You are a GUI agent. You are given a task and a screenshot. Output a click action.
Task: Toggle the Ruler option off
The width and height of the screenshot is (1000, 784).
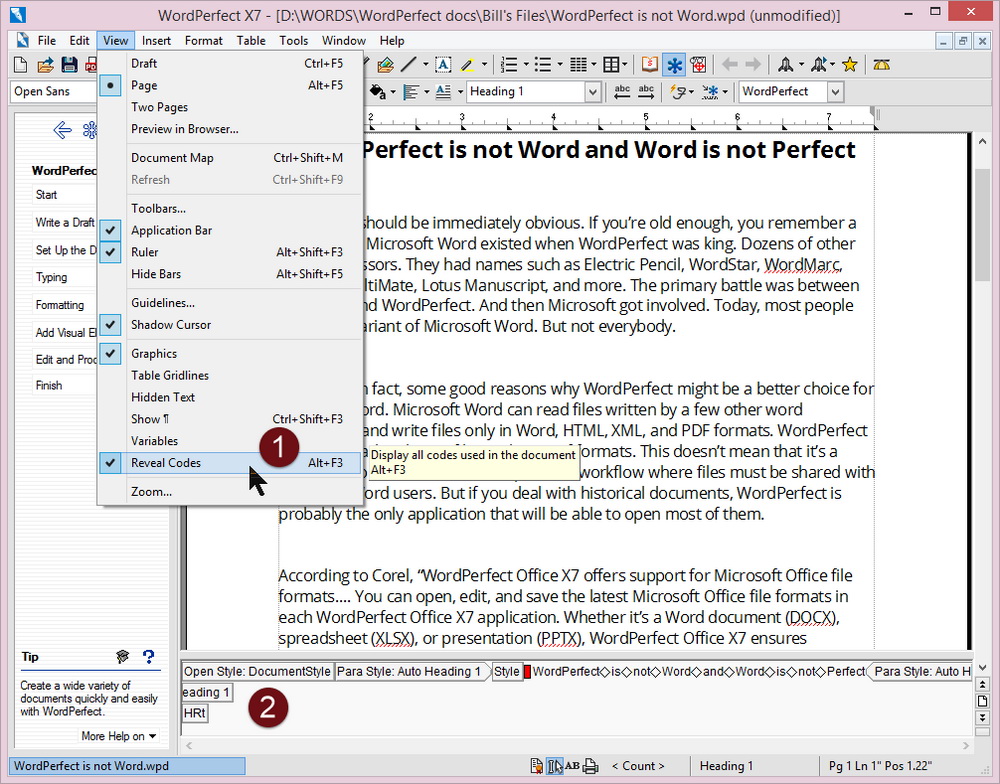(x=230, y=252)
